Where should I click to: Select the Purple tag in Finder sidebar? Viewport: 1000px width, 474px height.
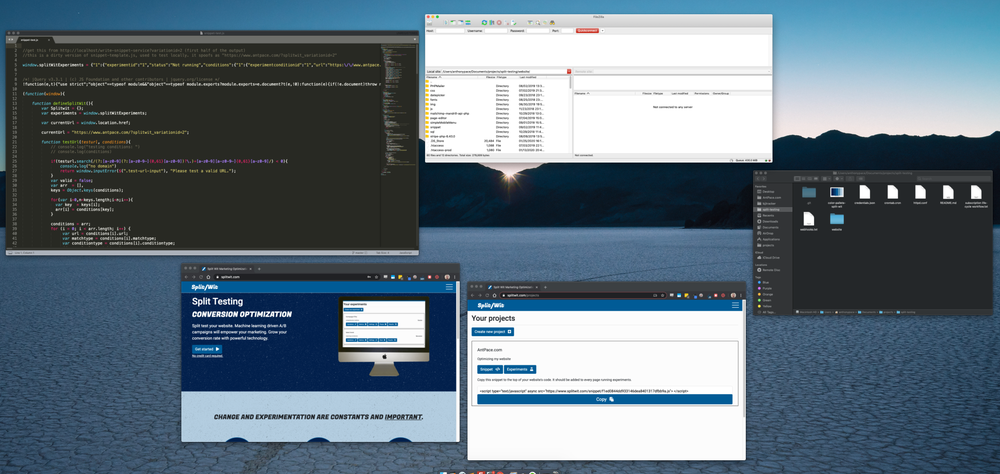(766, 288)
